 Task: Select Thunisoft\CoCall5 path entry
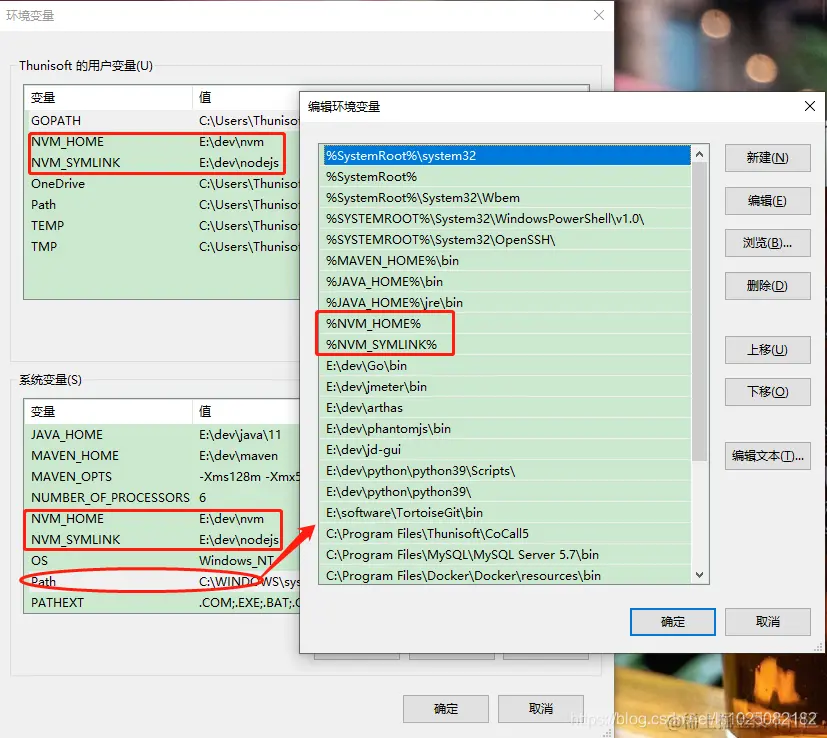click(505, 534)
